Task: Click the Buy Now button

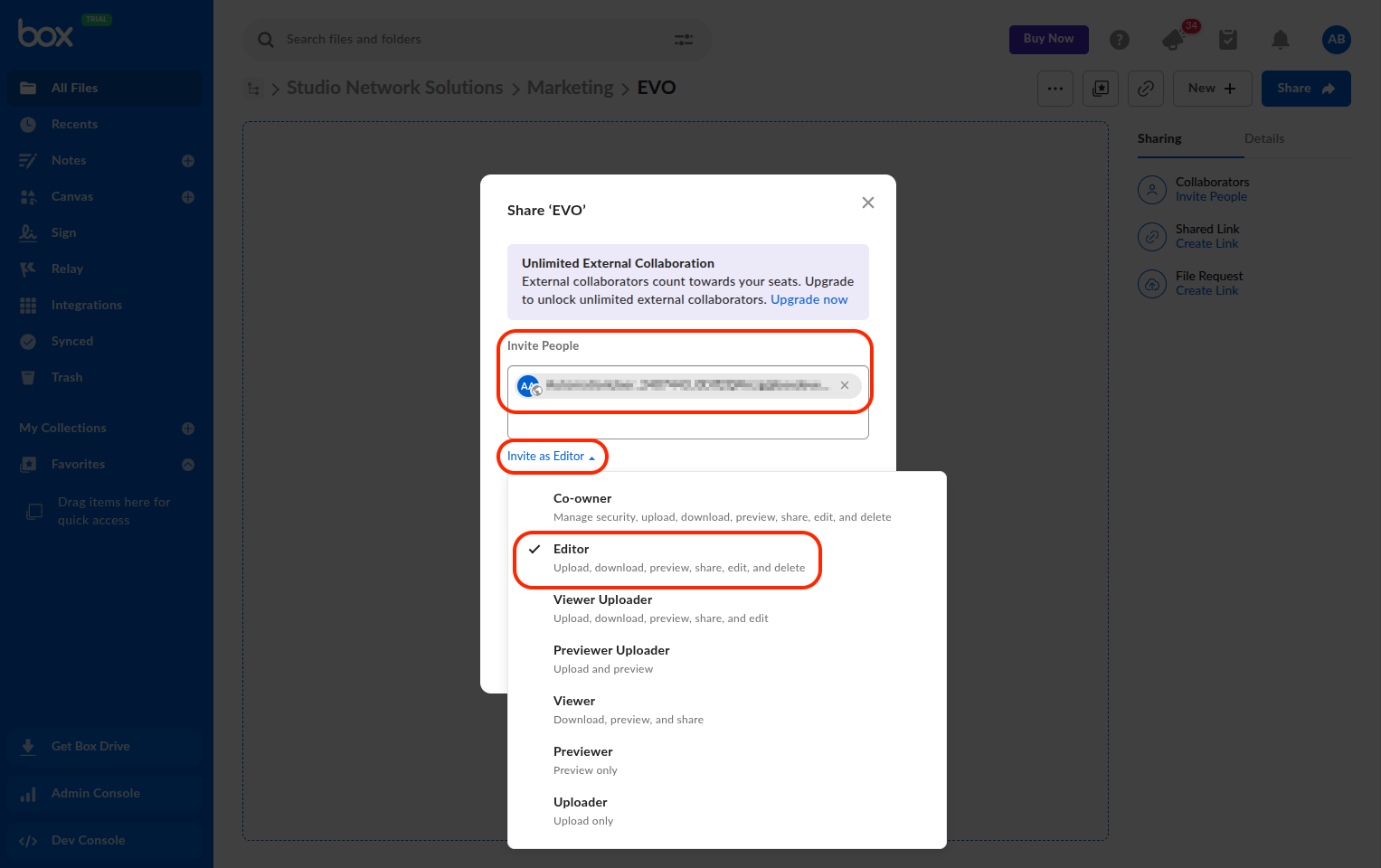Action: pos(1049,39)
